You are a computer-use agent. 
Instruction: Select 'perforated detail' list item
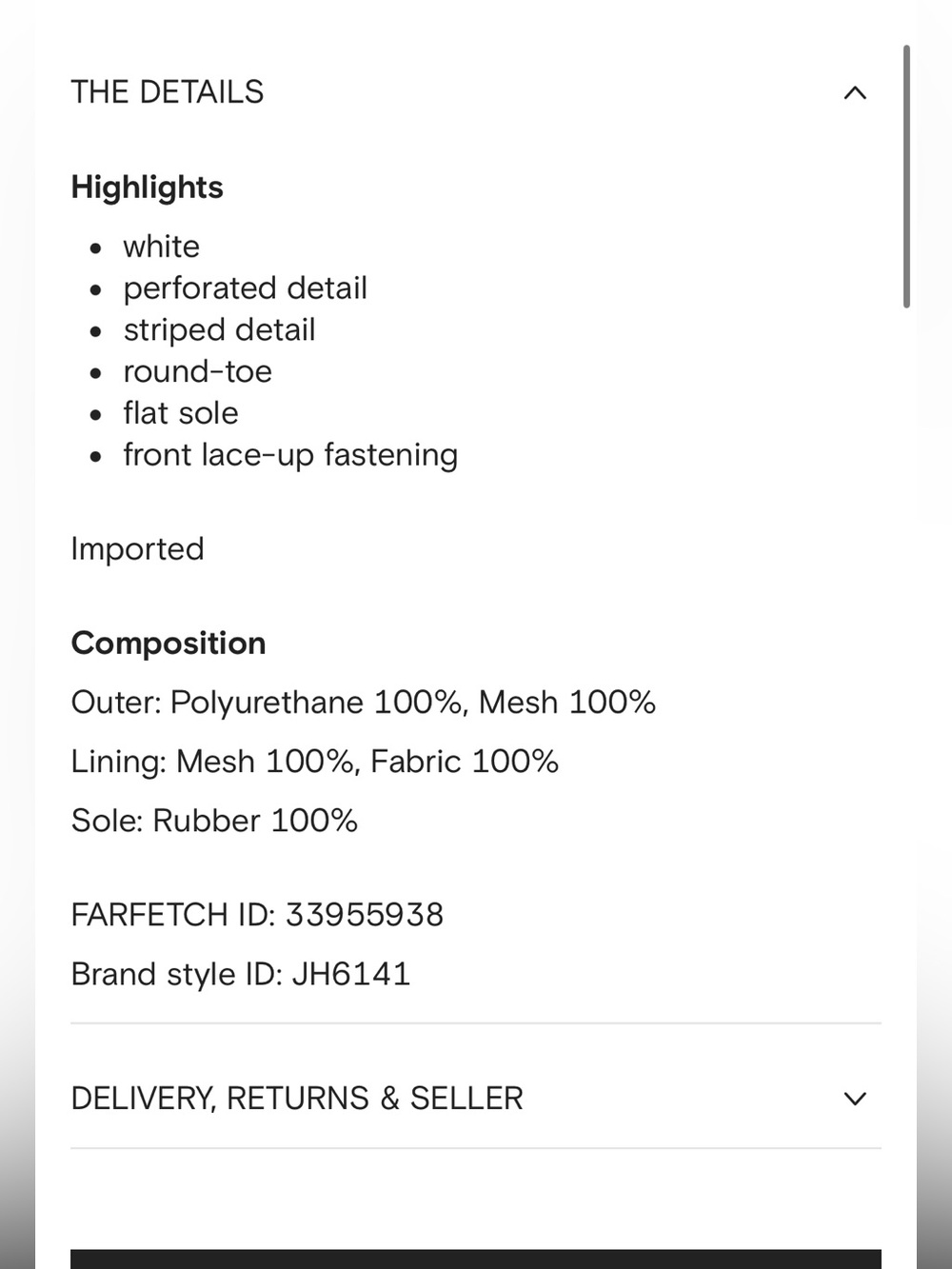[245, 288]
